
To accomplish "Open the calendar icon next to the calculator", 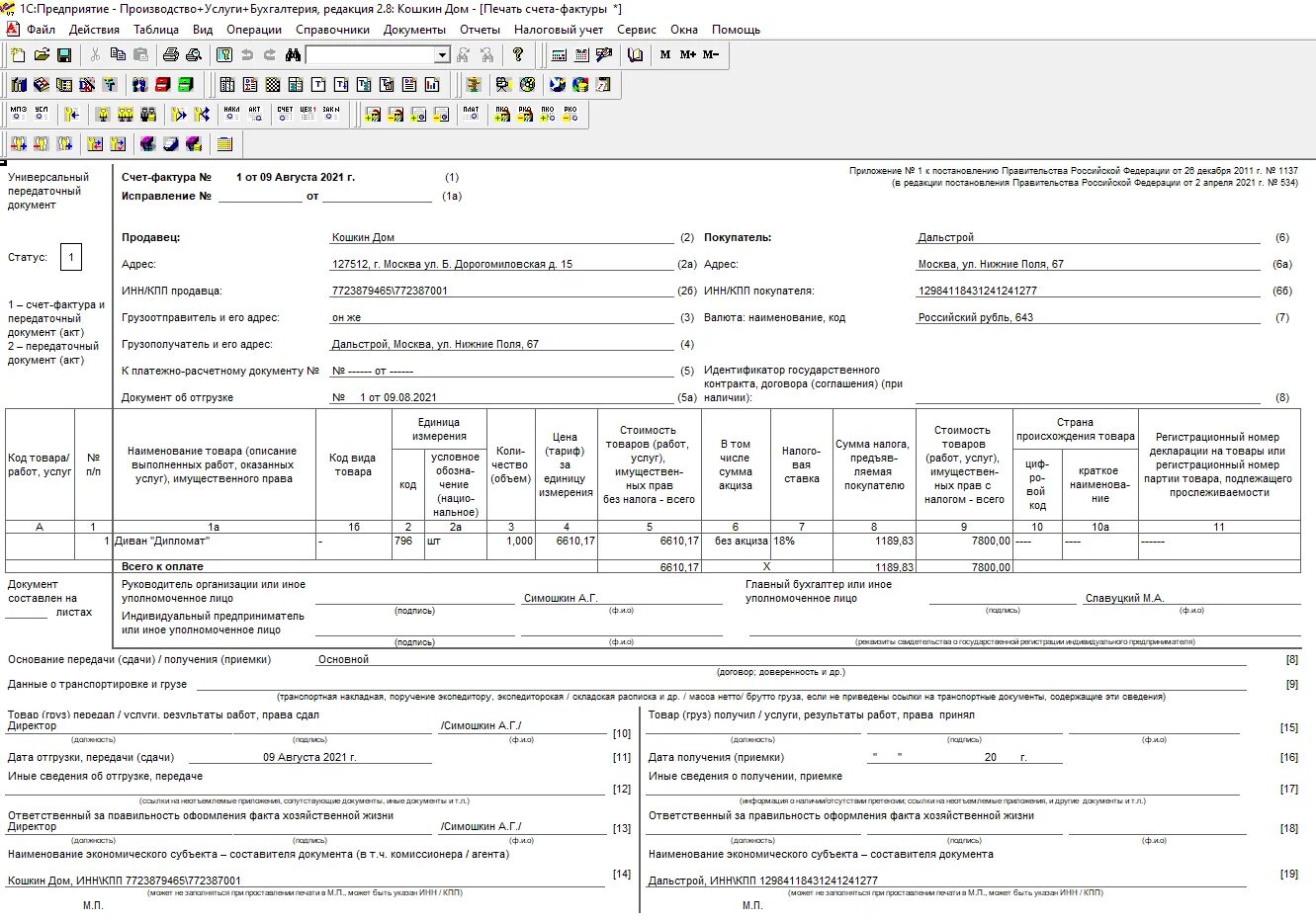I will coord(581,55).
